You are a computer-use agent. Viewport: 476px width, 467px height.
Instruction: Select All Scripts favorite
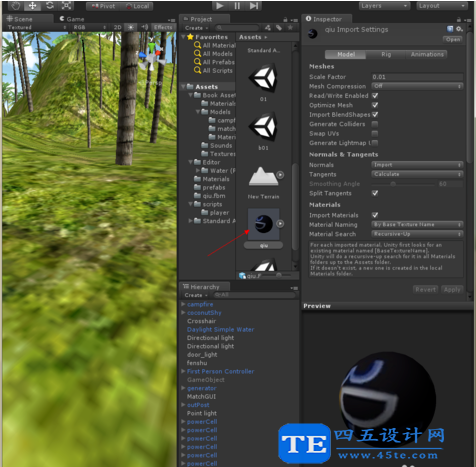213,70
